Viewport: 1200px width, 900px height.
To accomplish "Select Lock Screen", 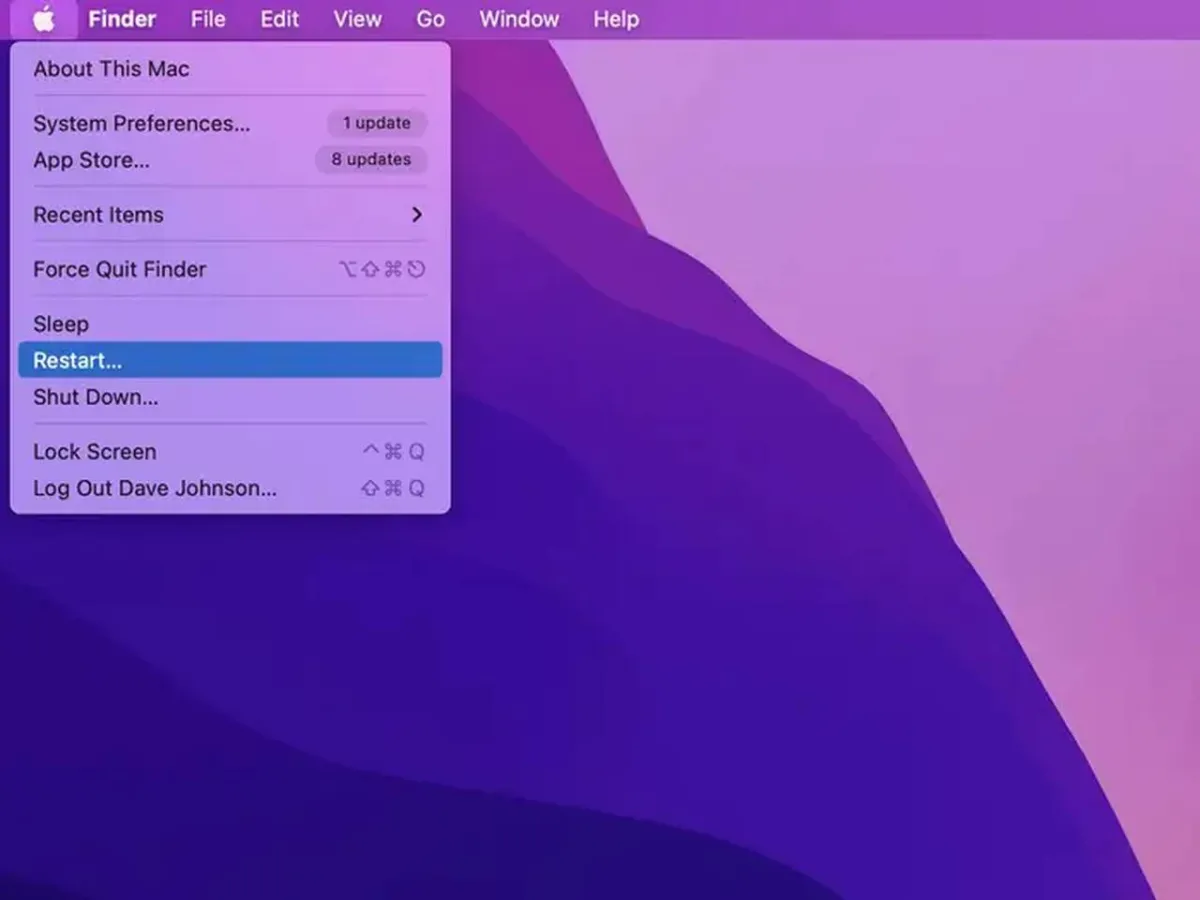I will click(94, 452).
